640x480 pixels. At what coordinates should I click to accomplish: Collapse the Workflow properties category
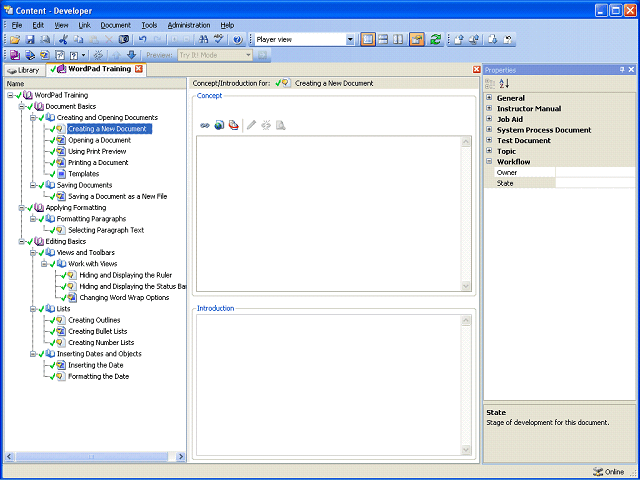click(489, 161)
